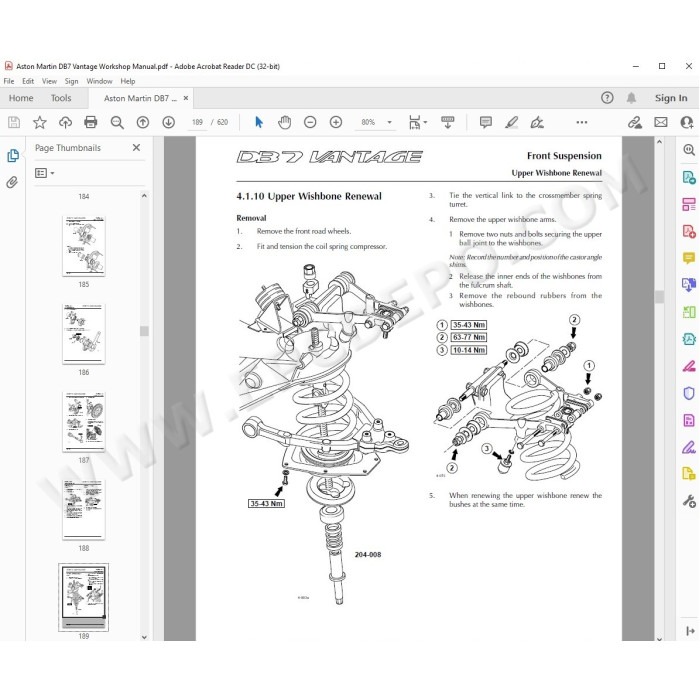Select the highlight text pen tool
This screenshot has height=700, width=700.
point(512,122)
